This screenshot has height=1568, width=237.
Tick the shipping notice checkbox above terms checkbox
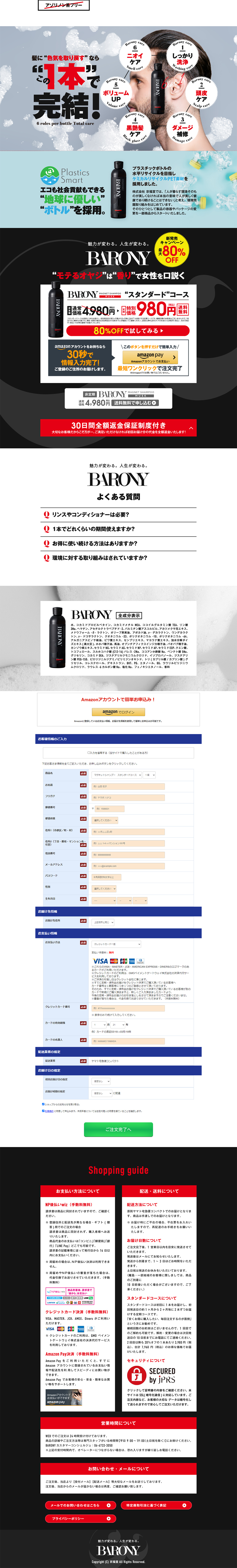(x=43, y=1104)
